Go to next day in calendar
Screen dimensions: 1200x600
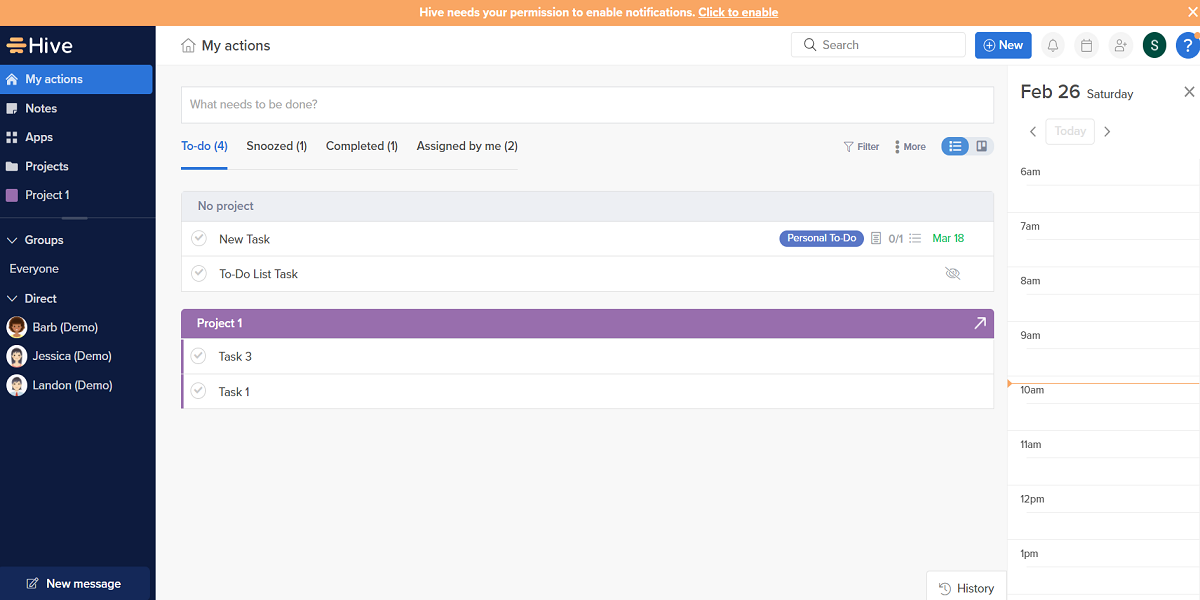click(x=1107, y=131)
